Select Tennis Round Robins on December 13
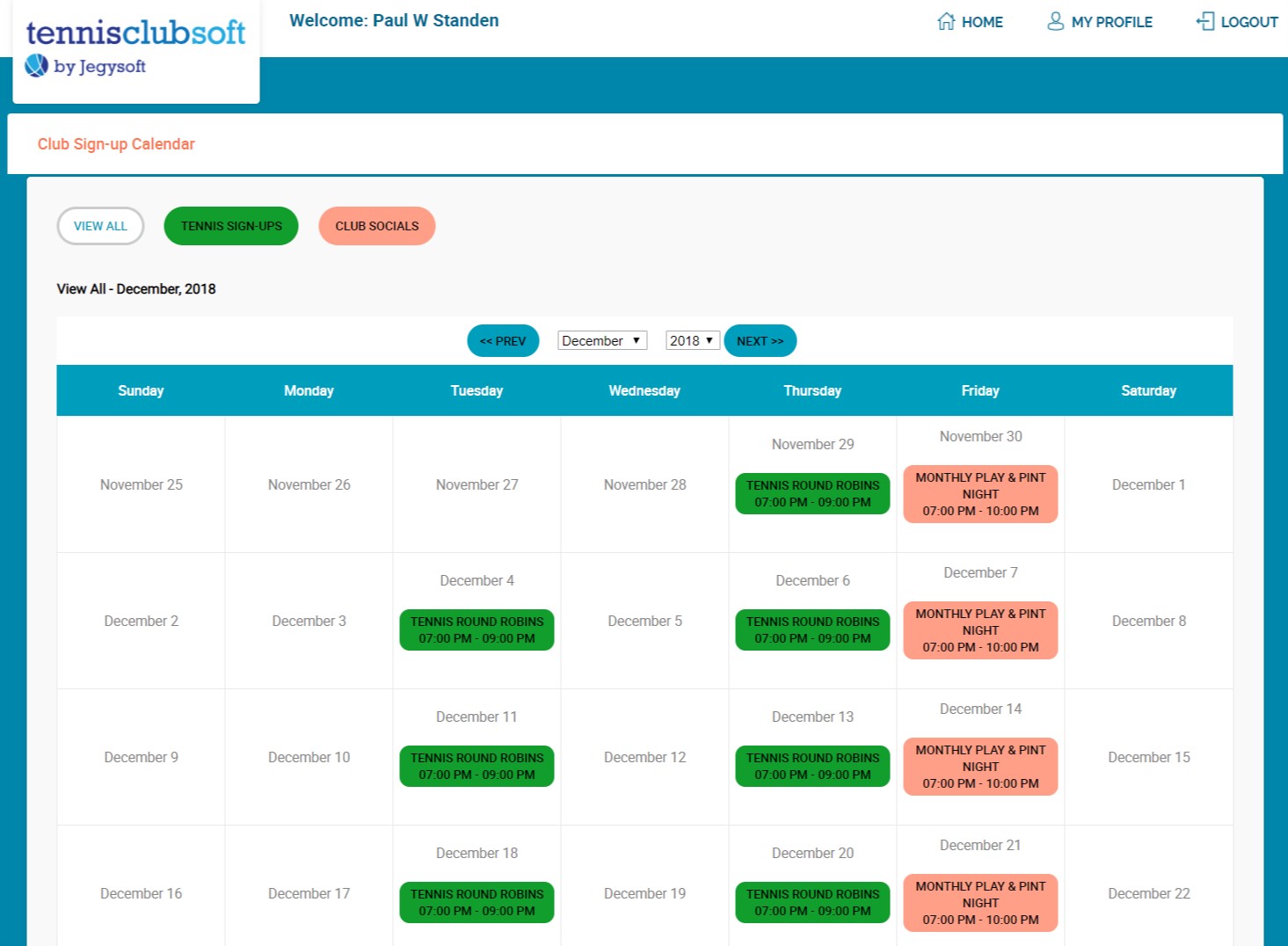This screenshot has height=946, width=1288. (812, 766)
